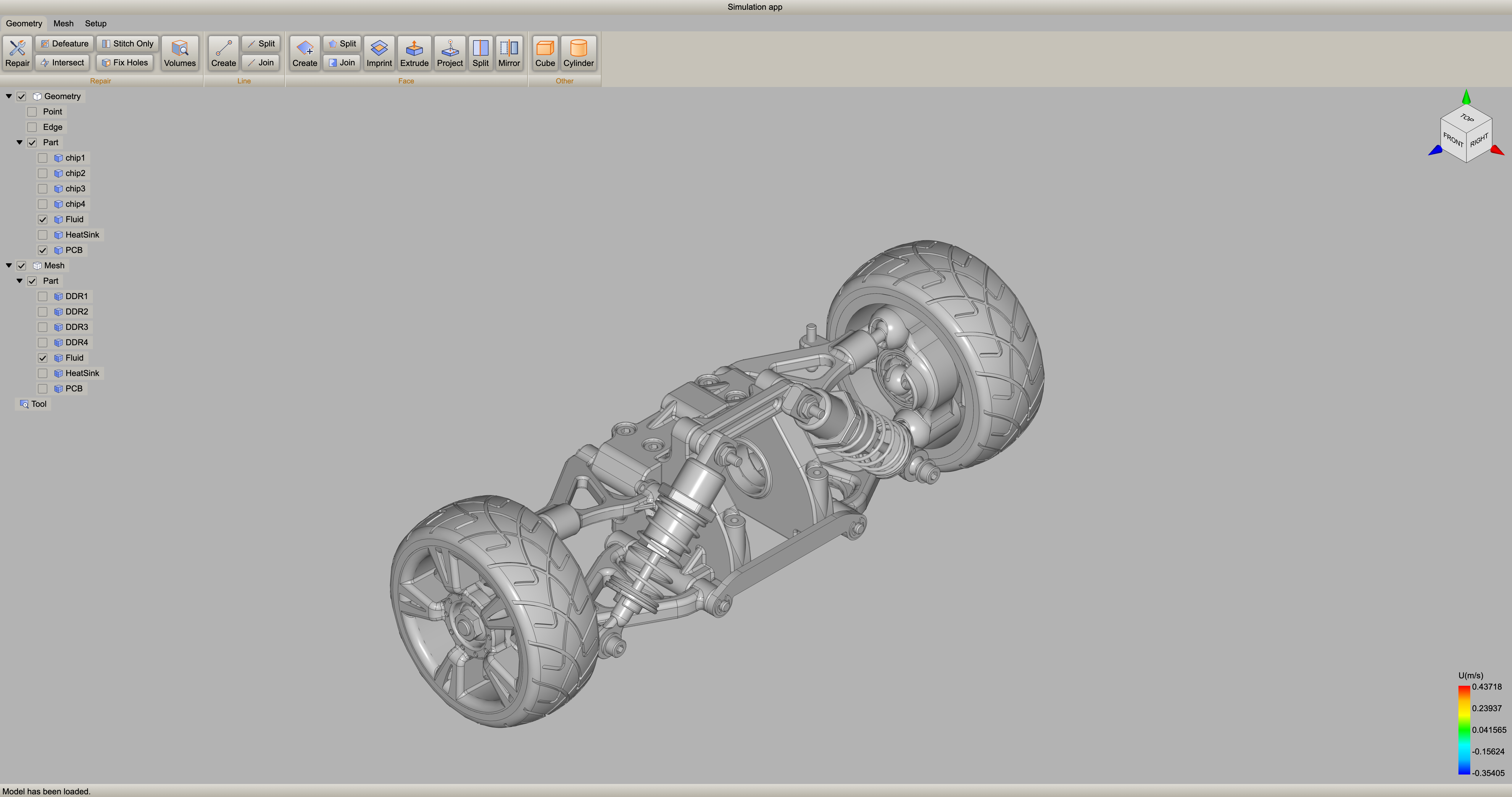Enable the chip1 part checkbox
This screenshot has height=797, width=1512.
click(43, 158)
